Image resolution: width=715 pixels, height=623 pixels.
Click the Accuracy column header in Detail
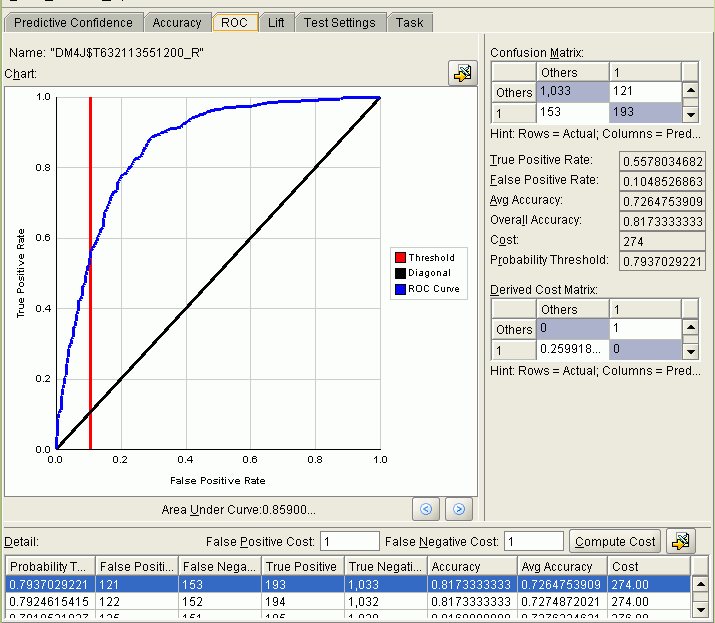tap(472, 566)
